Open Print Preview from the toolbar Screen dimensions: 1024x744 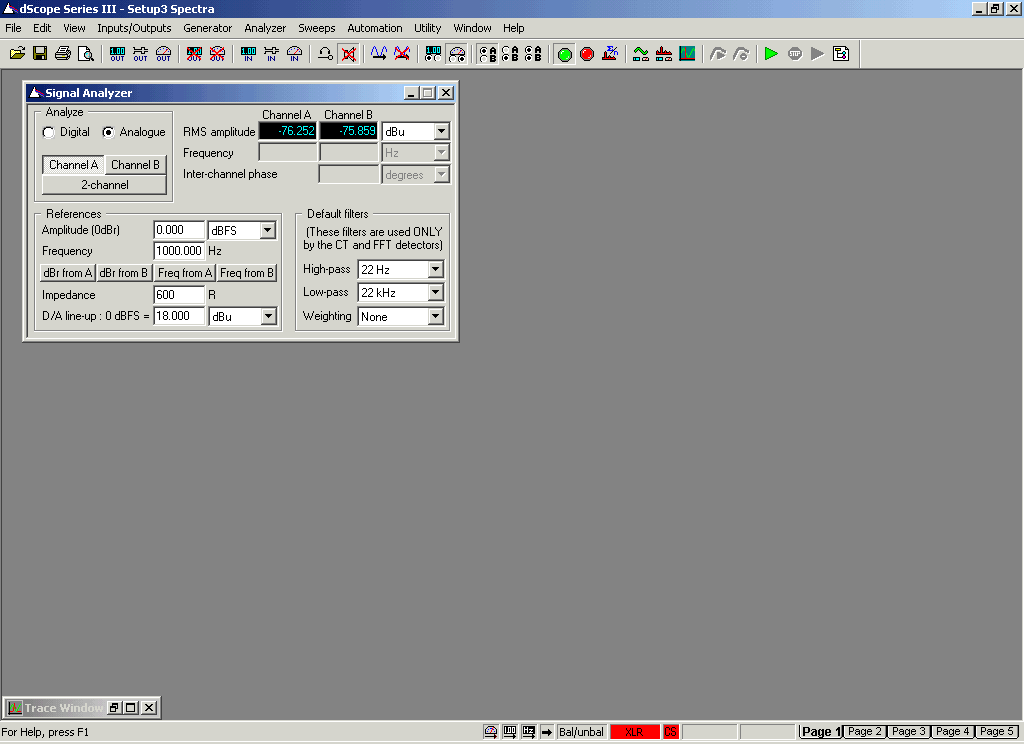coord(86,54)
